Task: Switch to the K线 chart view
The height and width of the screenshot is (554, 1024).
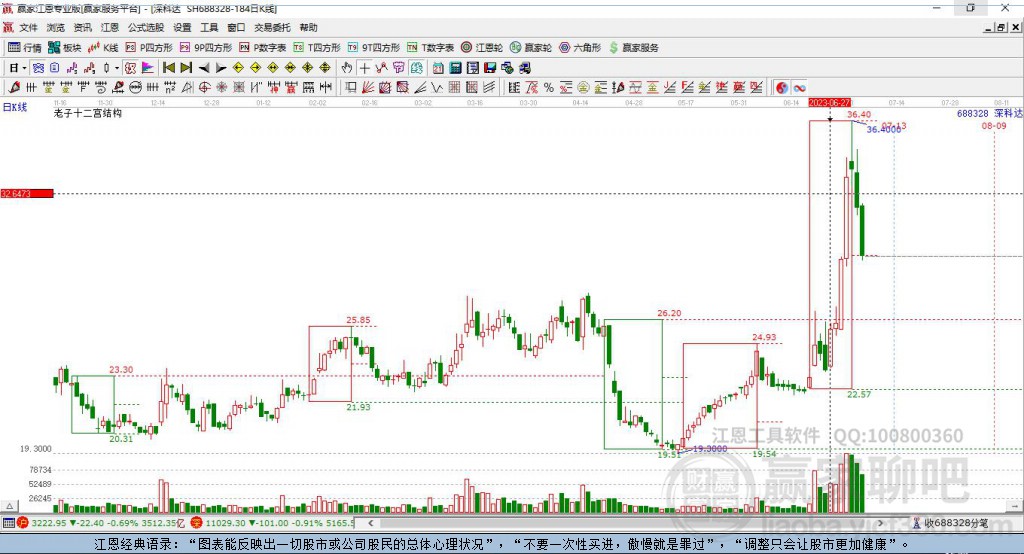Action: (x=103, y=48)
